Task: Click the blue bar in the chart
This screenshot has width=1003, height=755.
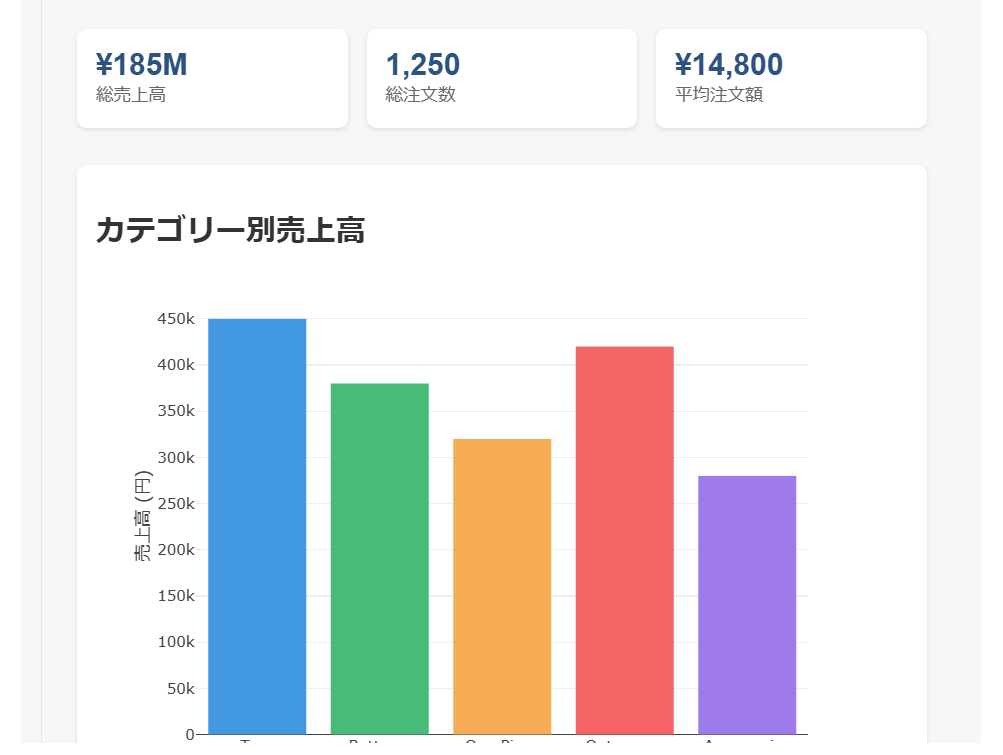Action: click(257, 526)
